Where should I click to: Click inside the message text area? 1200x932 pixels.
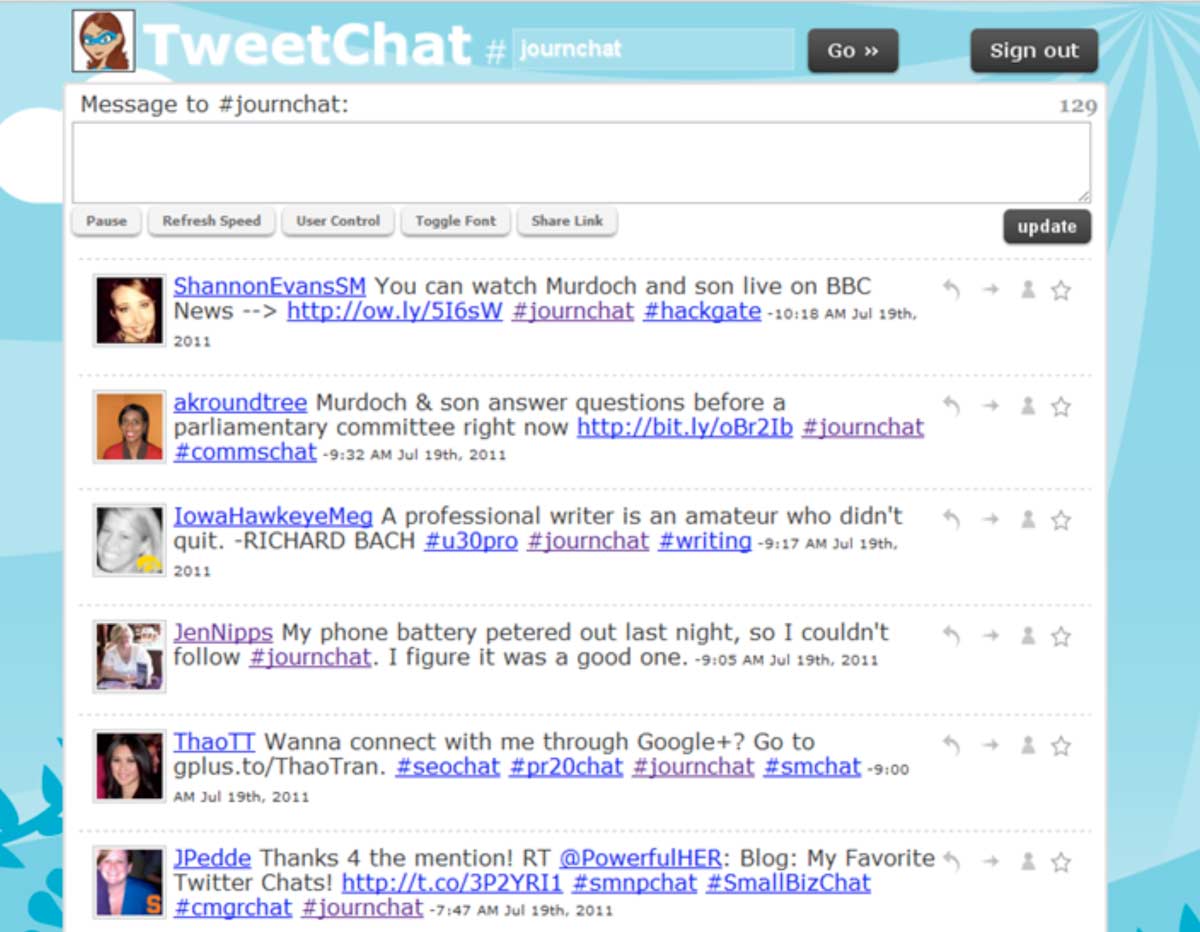[581, 163]
